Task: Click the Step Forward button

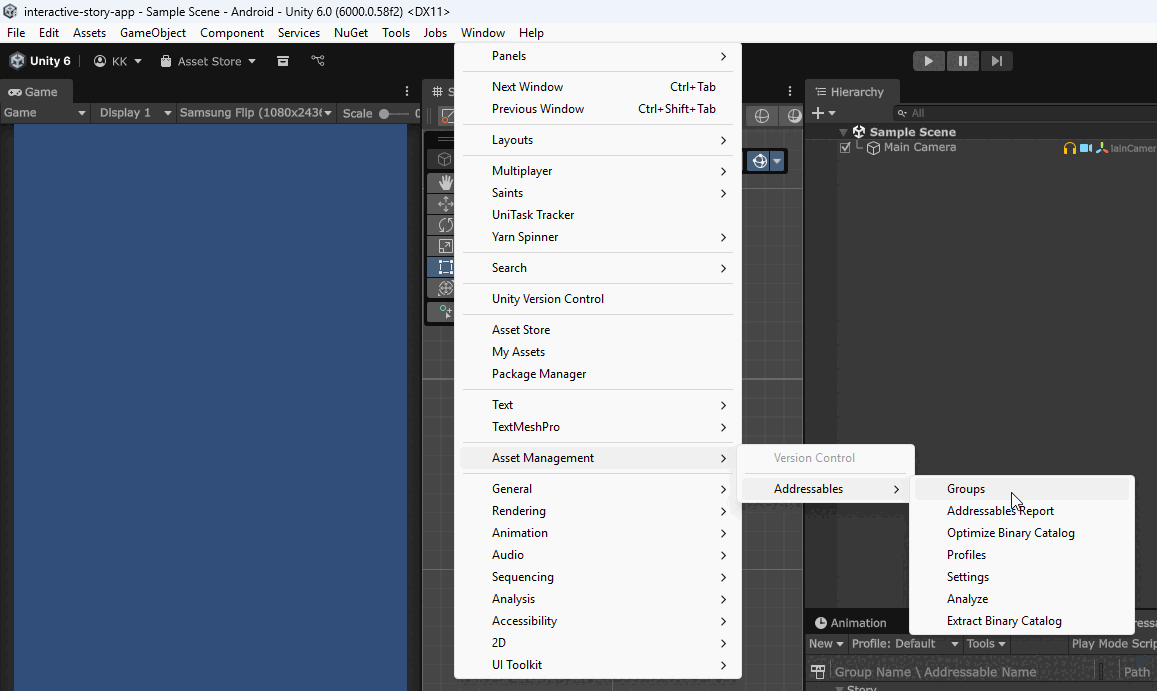Action: tap(996, 60)
